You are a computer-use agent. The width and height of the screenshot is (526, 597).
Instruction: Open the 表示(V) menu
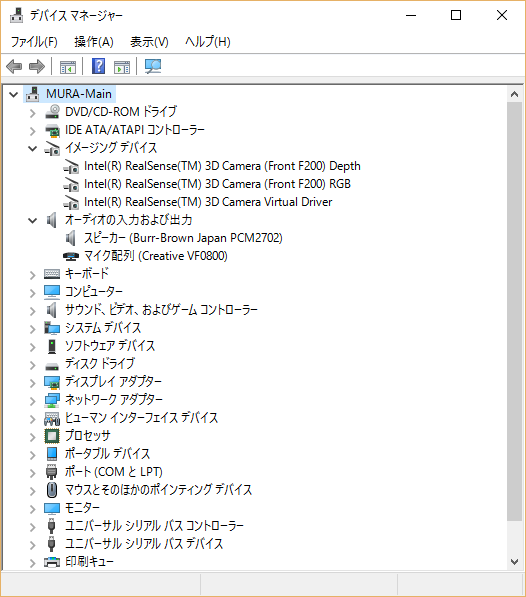[x=149, y=42]
